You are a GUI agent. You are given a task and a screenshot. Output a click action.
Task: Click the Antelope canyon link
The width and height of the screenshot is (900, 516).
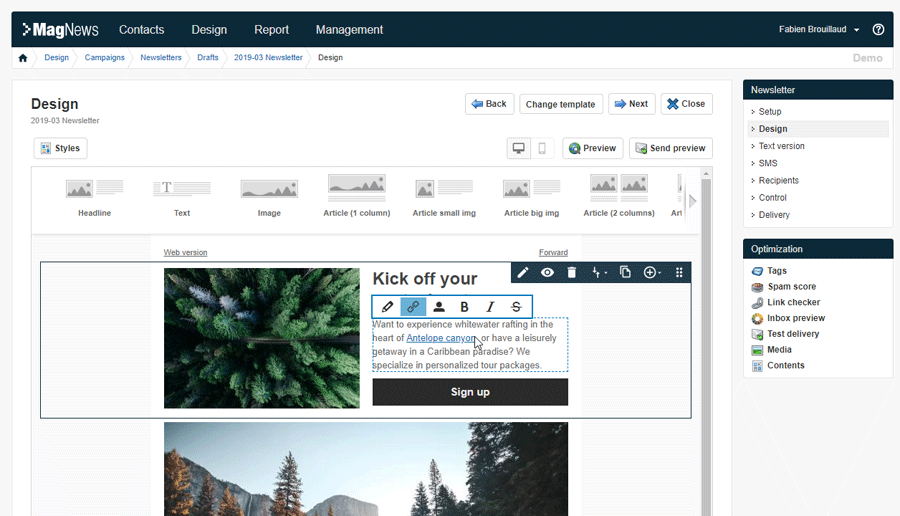click(x=440, y=338)
